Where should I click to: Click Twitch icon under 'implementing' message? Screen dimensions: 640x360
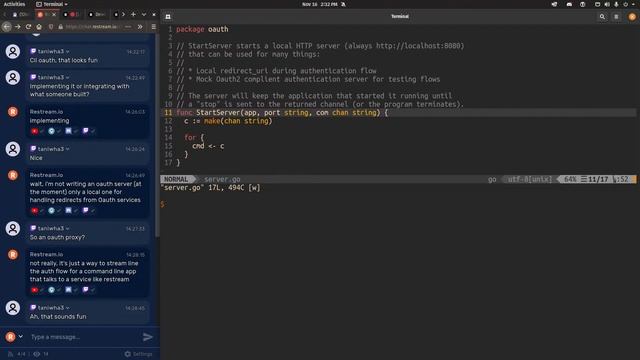coord(85,131)
